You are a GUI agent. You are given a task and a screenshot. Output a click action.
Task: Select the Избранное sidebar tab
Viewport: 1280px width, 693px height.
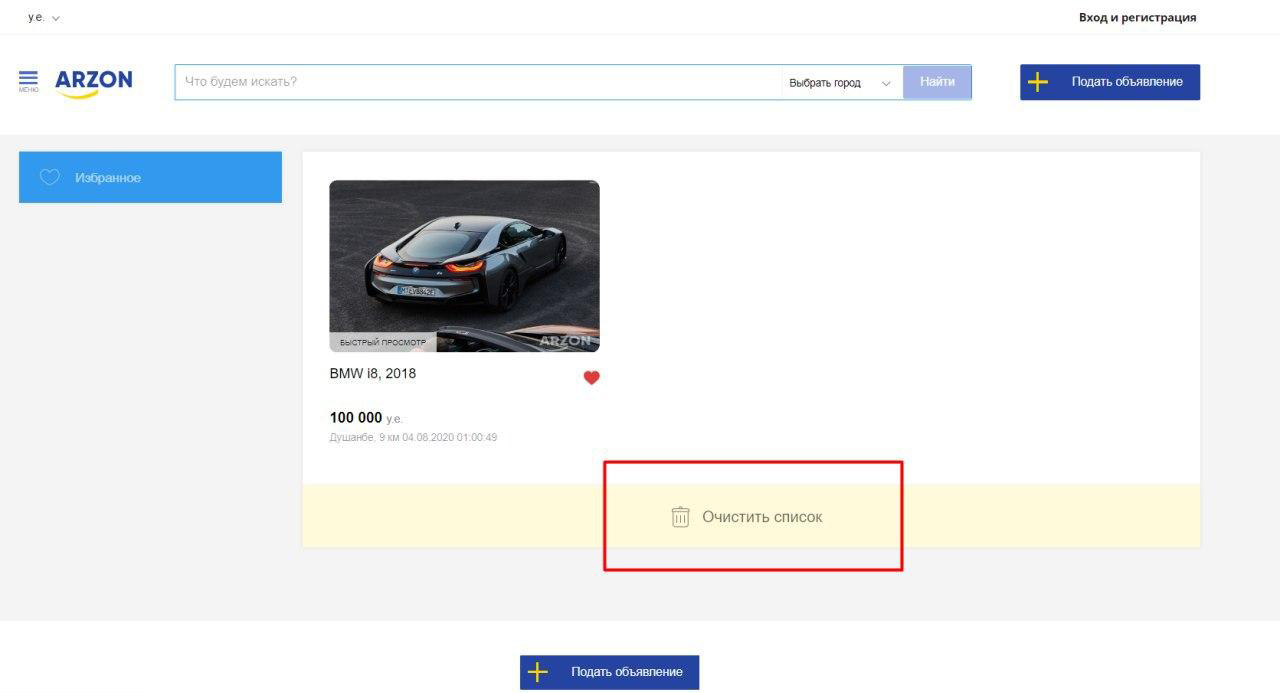pos(150,177)
